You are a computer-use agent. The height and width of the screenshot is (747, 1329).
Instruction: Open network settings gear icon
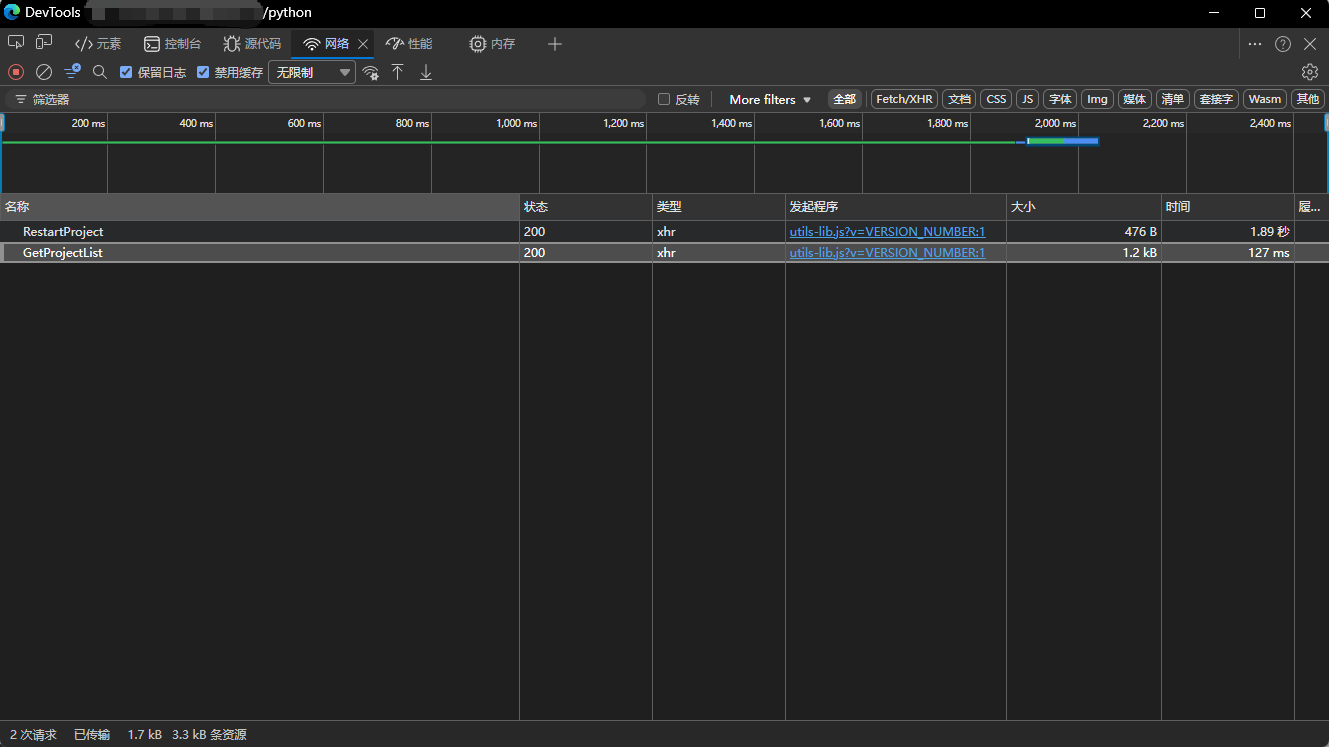[1309, 72]
